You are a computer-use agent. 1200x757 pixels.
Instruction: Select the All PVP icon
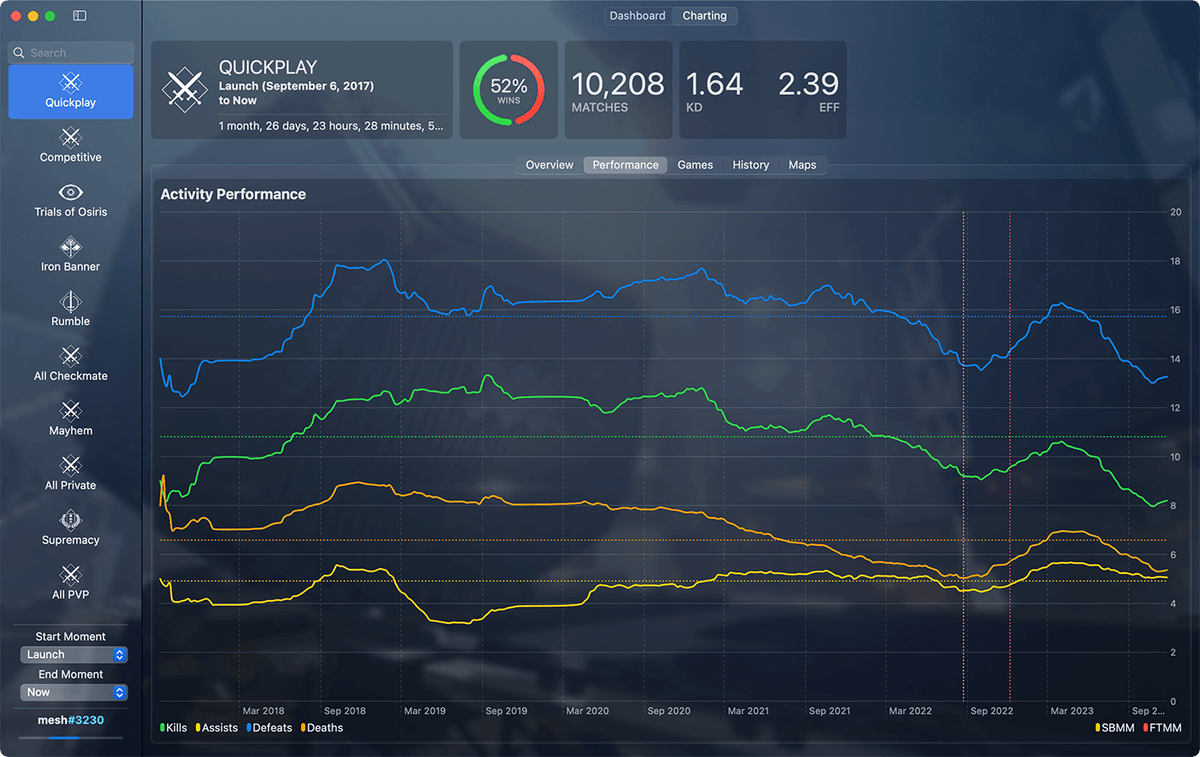70,575
